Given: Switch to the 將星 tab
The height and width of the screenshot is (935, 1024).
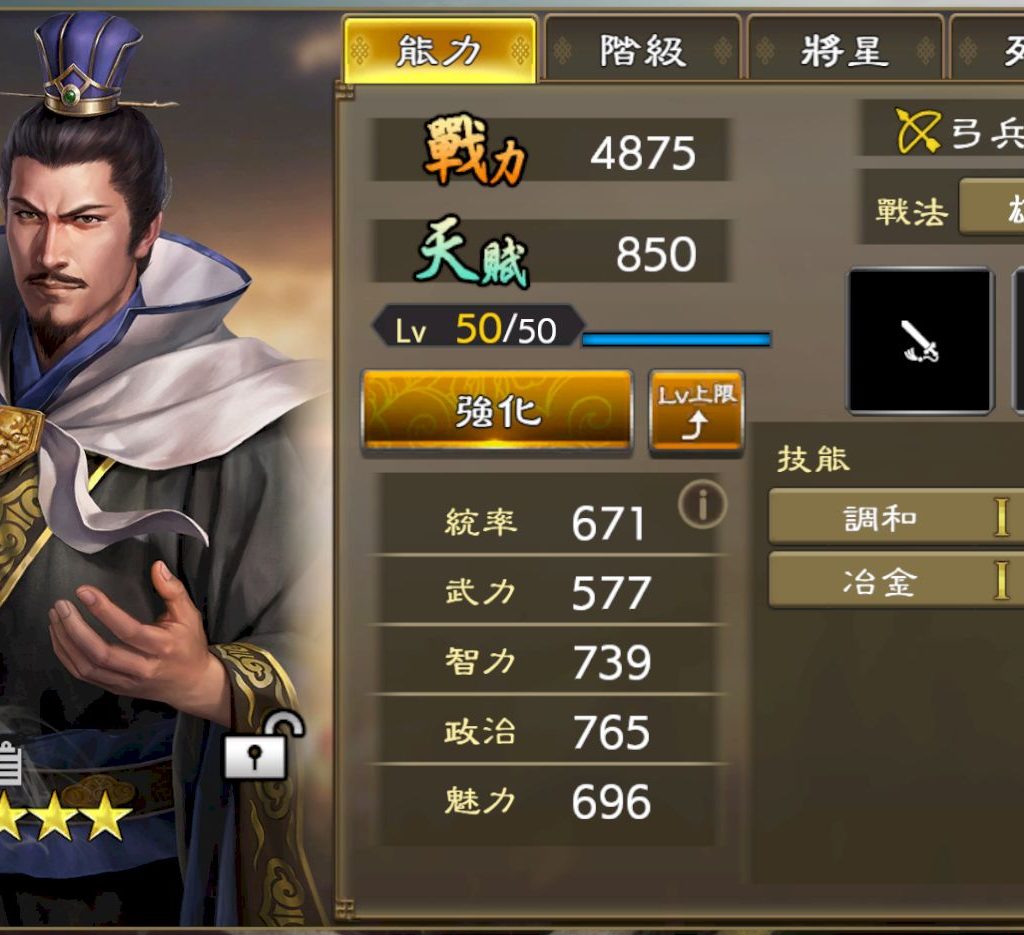Looking at the screenshot, I should (844, 49).
